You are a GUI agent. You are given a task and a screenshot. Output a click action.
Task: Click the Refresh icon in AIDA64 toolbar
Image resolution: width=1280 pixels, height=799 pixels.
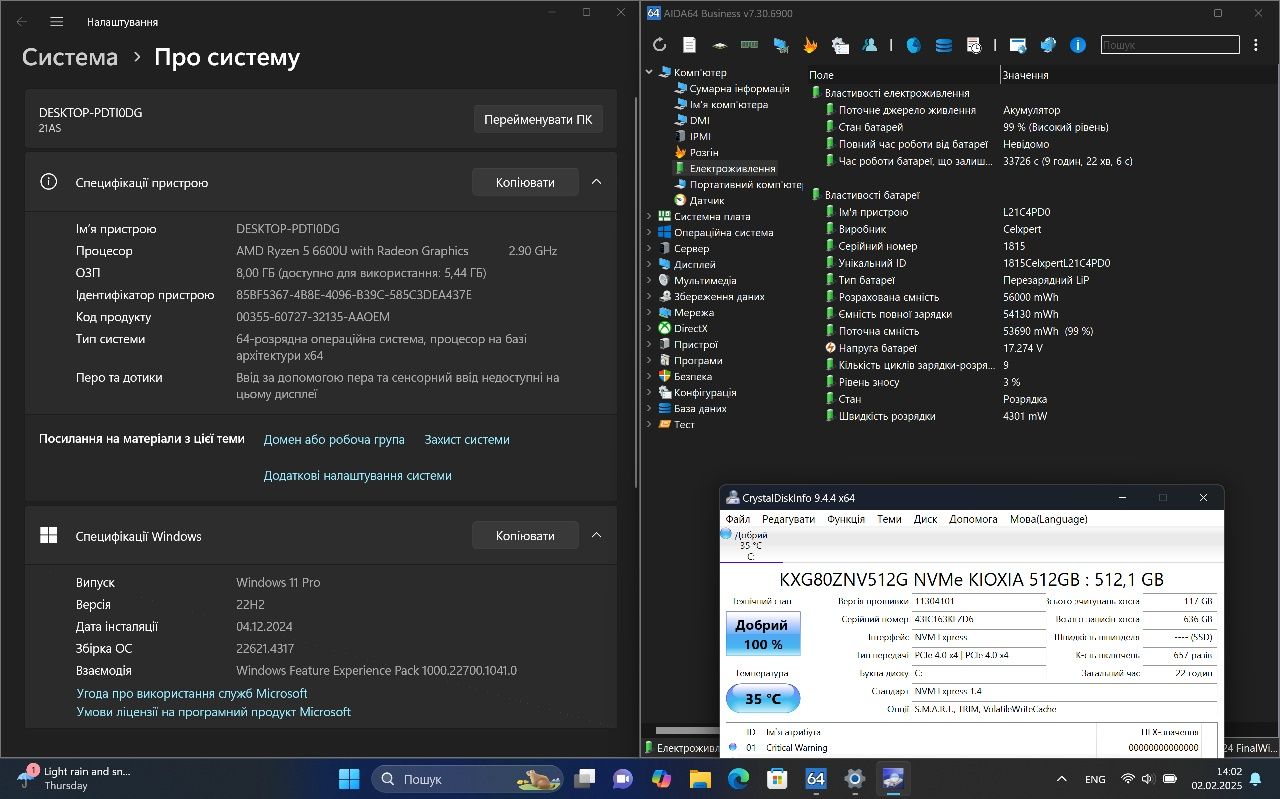(x=659, y=45)
